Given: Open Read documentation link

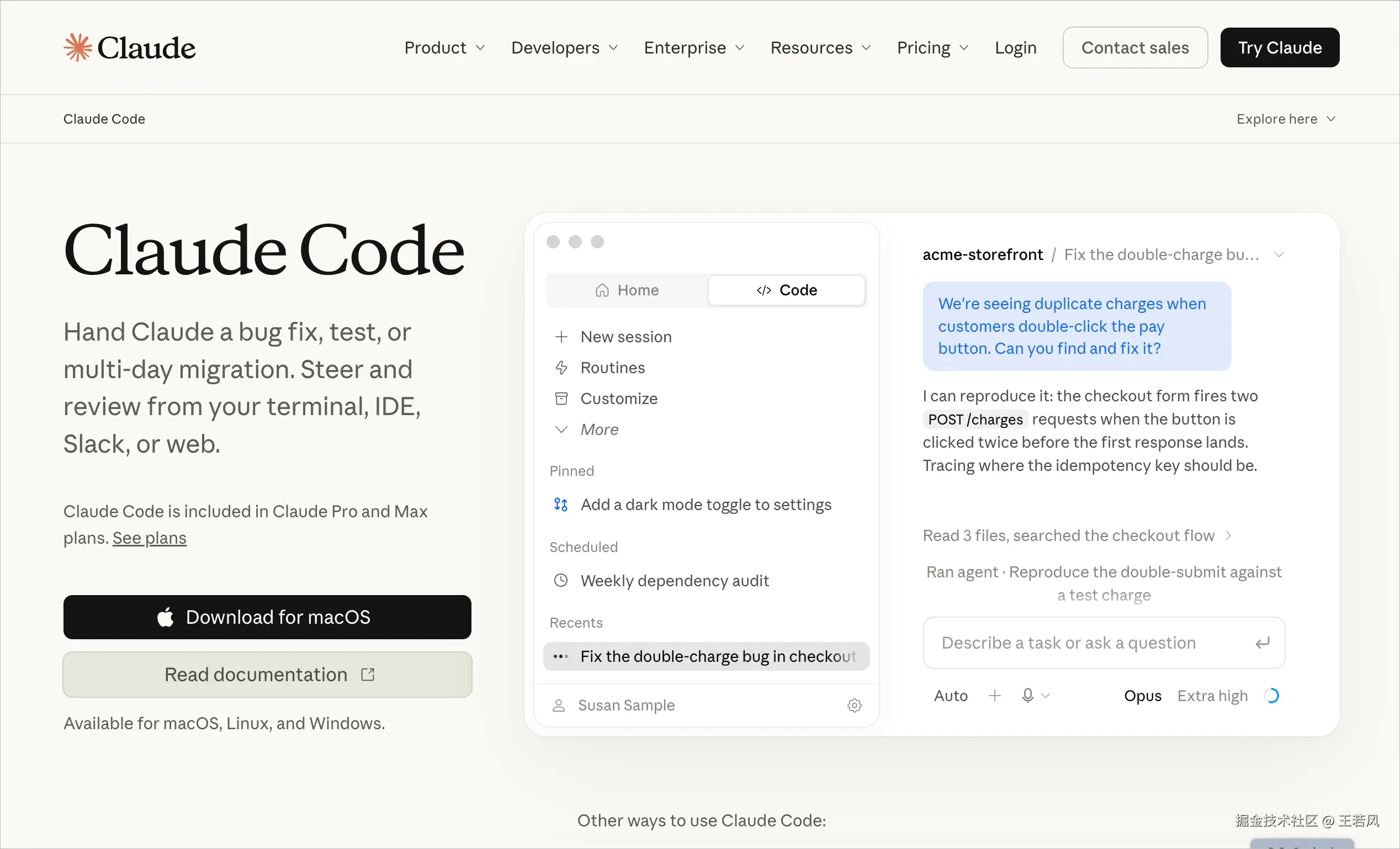Looking at the screenshot, I should pos(267,674).
